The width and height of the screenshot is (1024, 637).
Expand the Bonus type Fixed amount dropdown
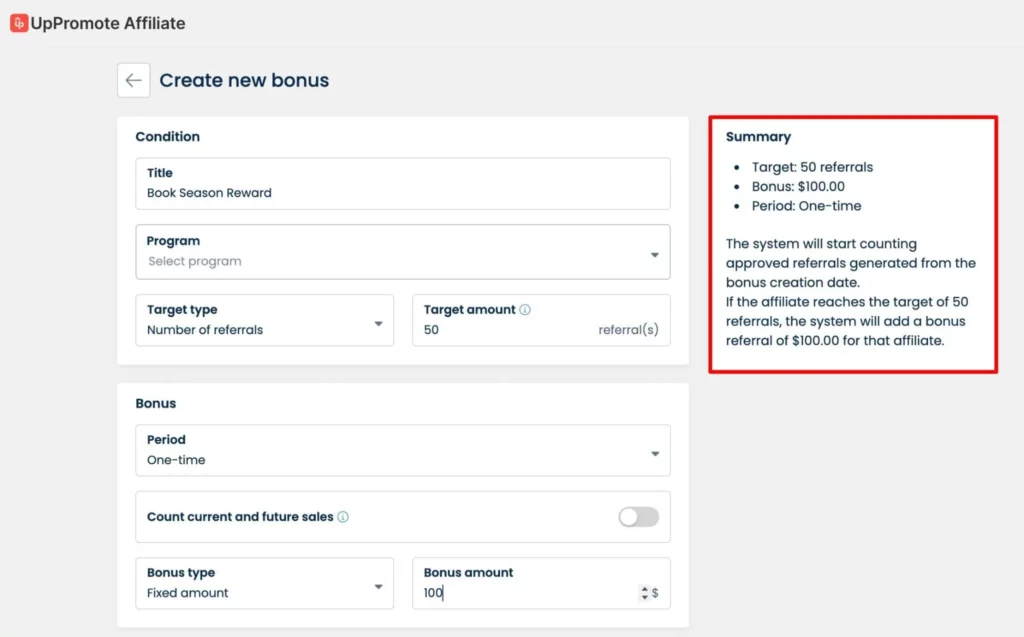pyautogui.click(x=264, y=583)
